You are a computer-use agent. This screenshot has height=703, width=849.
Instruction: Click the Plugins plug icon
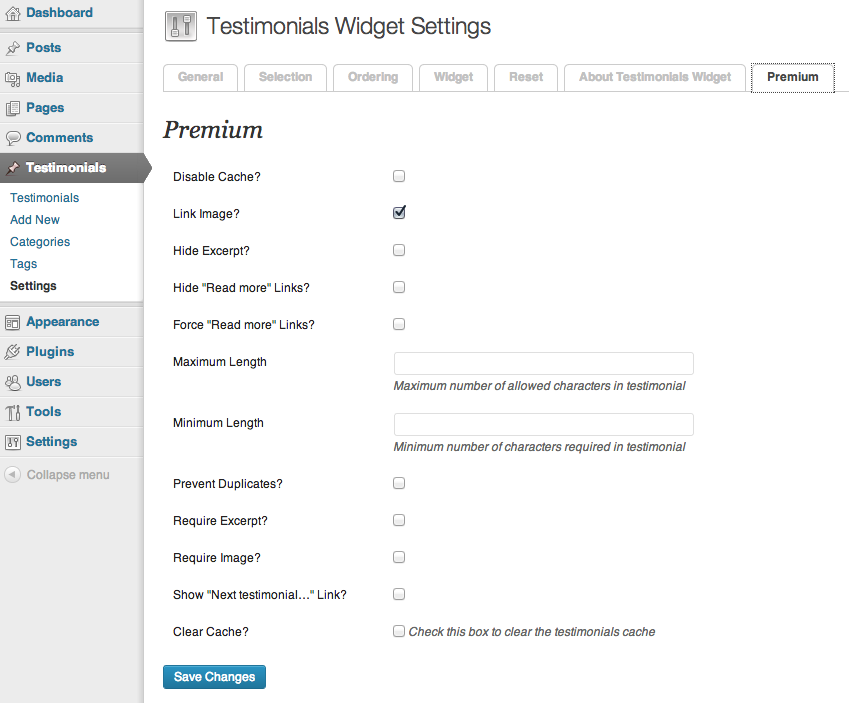point(12,352)
